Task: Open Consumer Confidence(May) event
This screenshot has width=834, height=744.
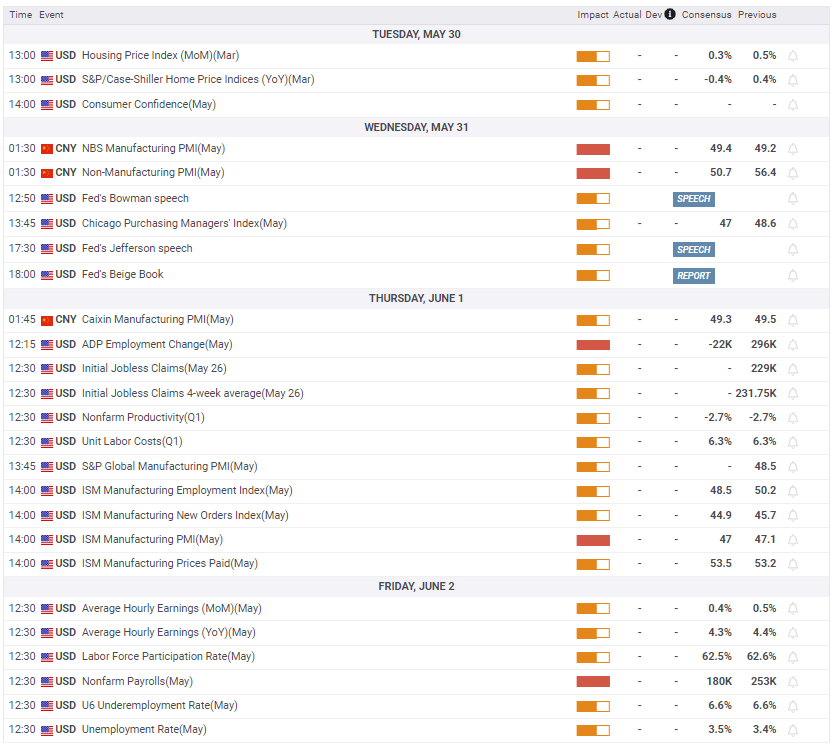Action: (149, 104)
